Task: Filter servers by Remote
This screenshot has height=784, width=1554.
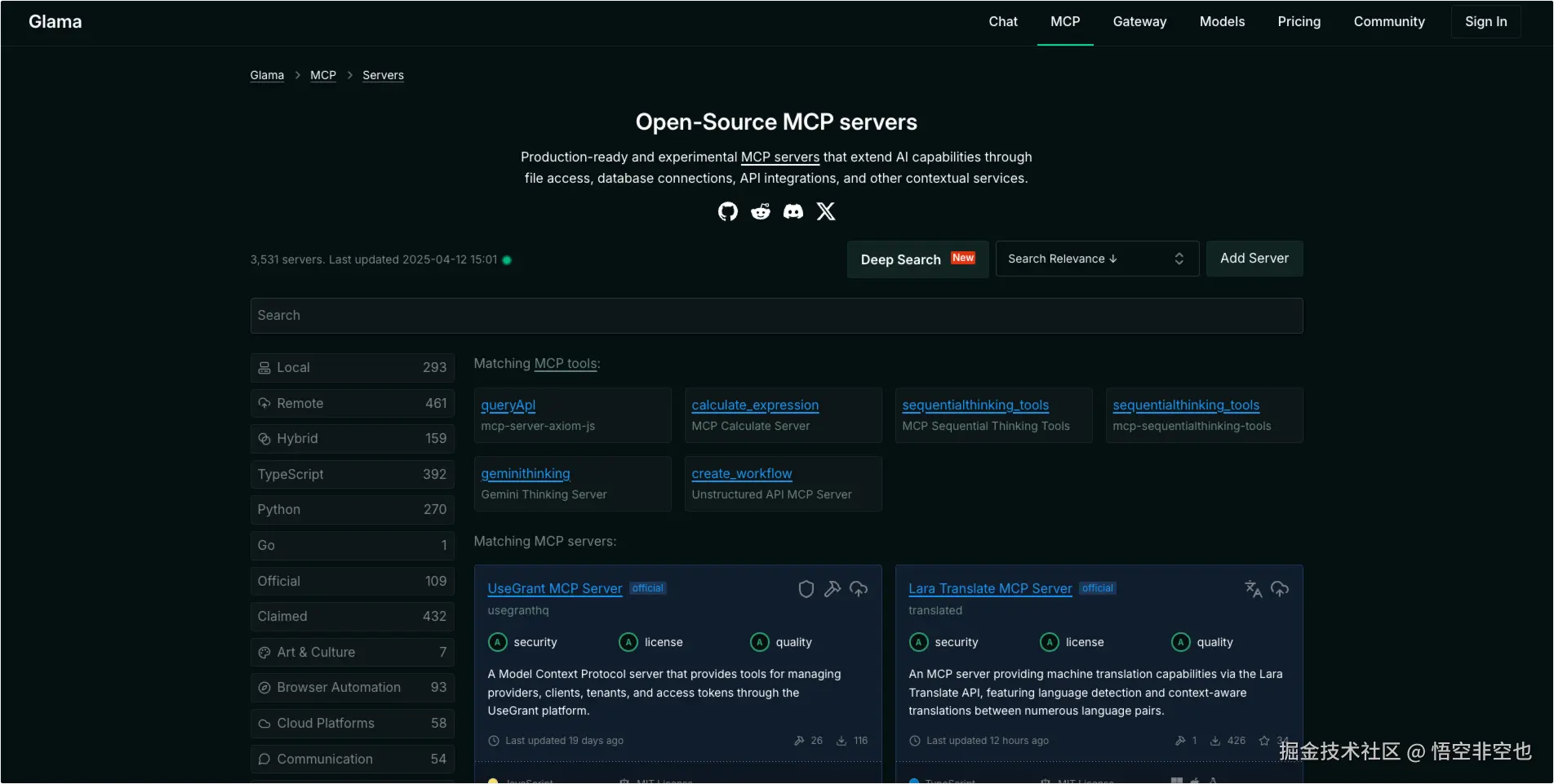Action: pyautogui.click(x=353, y=403)
